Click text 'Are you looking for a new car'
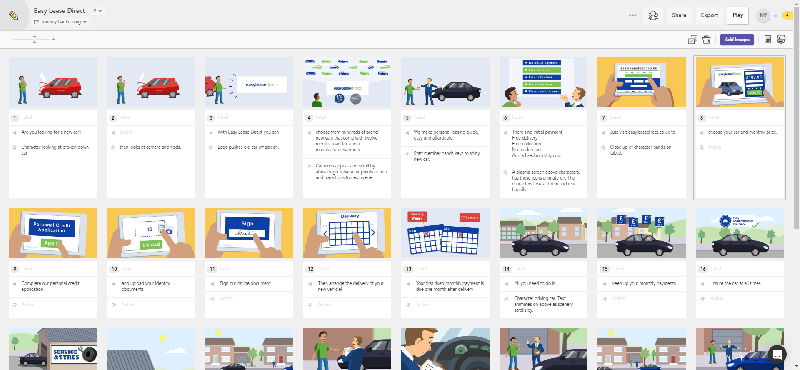 coord(51,132)
